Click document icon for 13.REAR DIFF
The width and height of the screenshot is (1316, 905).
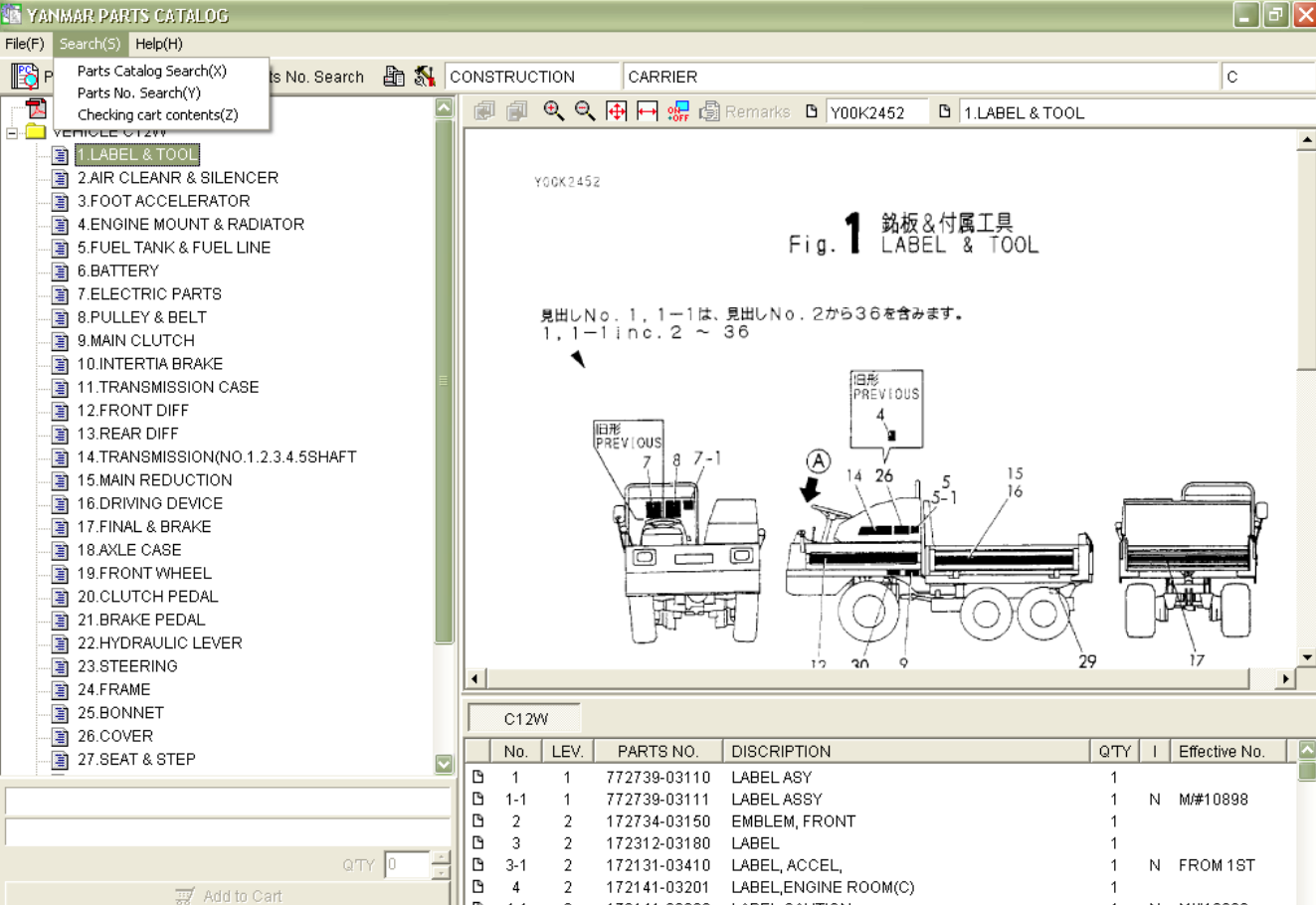(x=61, y=434)
